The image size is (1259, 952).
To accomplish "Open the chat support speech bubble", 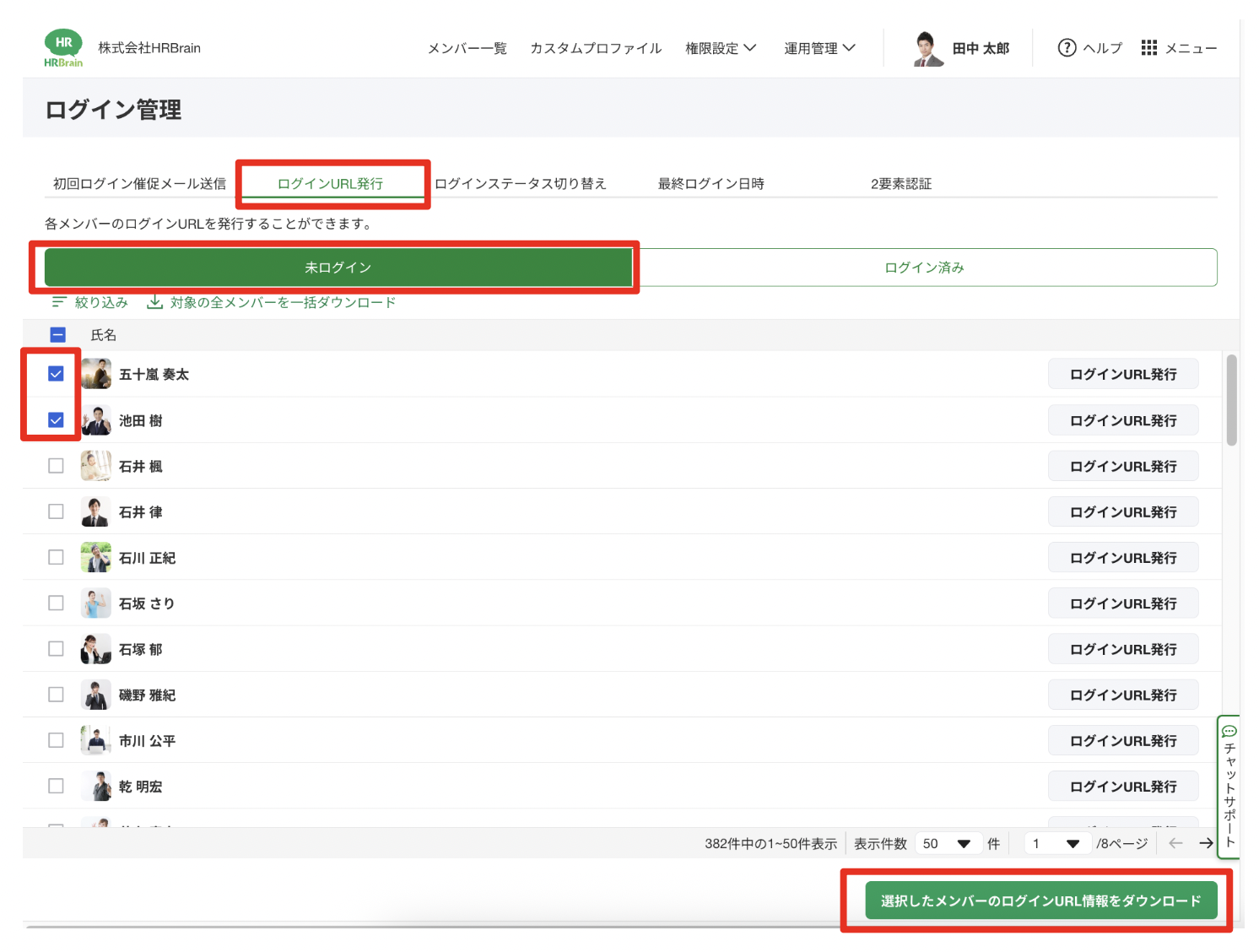I will point(1229,732).
